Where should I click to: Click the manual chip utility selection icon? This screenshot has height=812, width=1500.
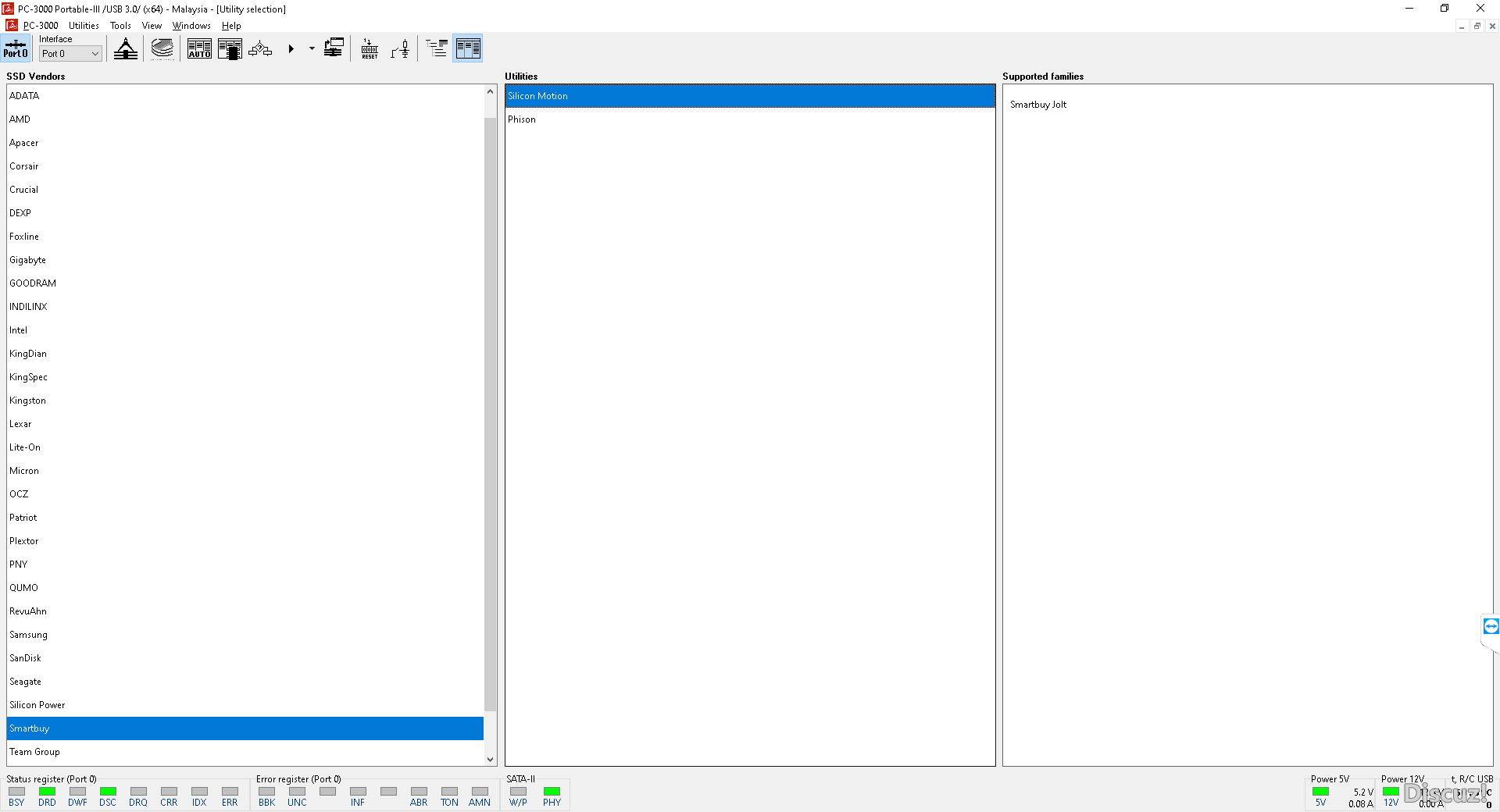tap(230, 48)
